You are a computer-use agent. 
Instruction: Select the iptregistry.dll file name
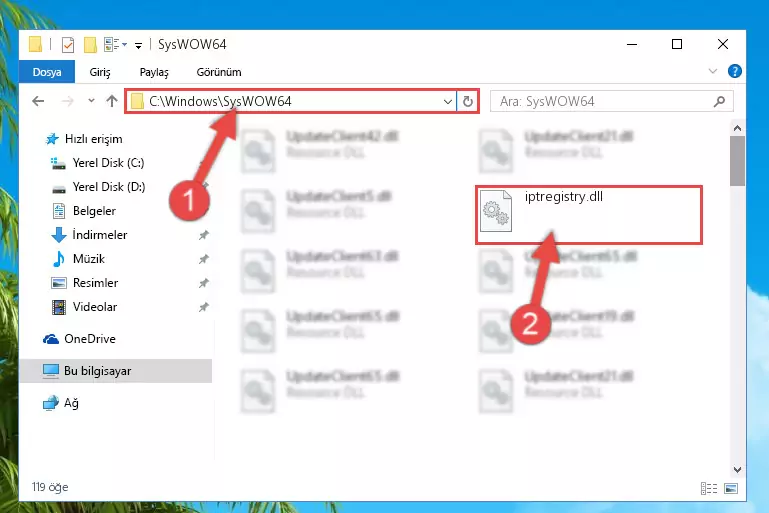click(x=564, y=197)
